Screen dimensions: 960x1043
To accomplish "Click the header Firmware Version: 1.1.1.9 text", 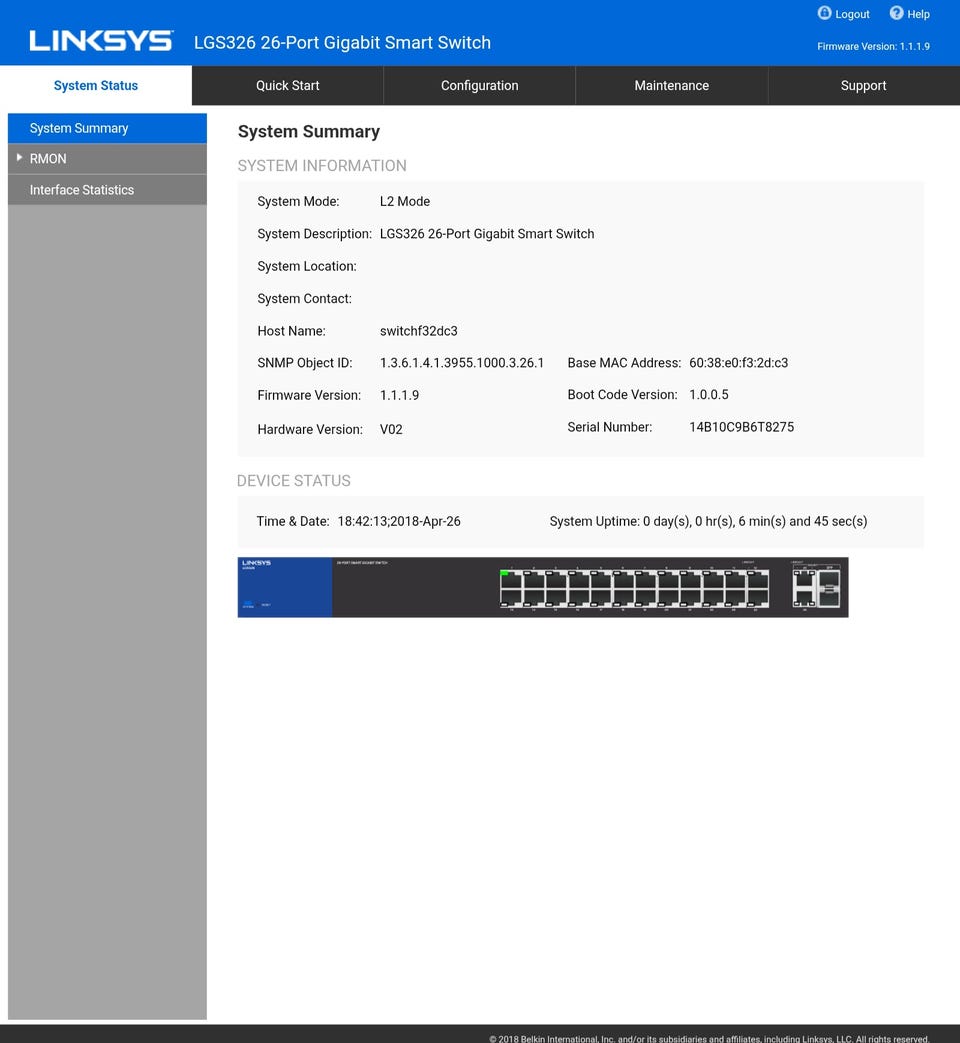I will [x=873, y=47].
